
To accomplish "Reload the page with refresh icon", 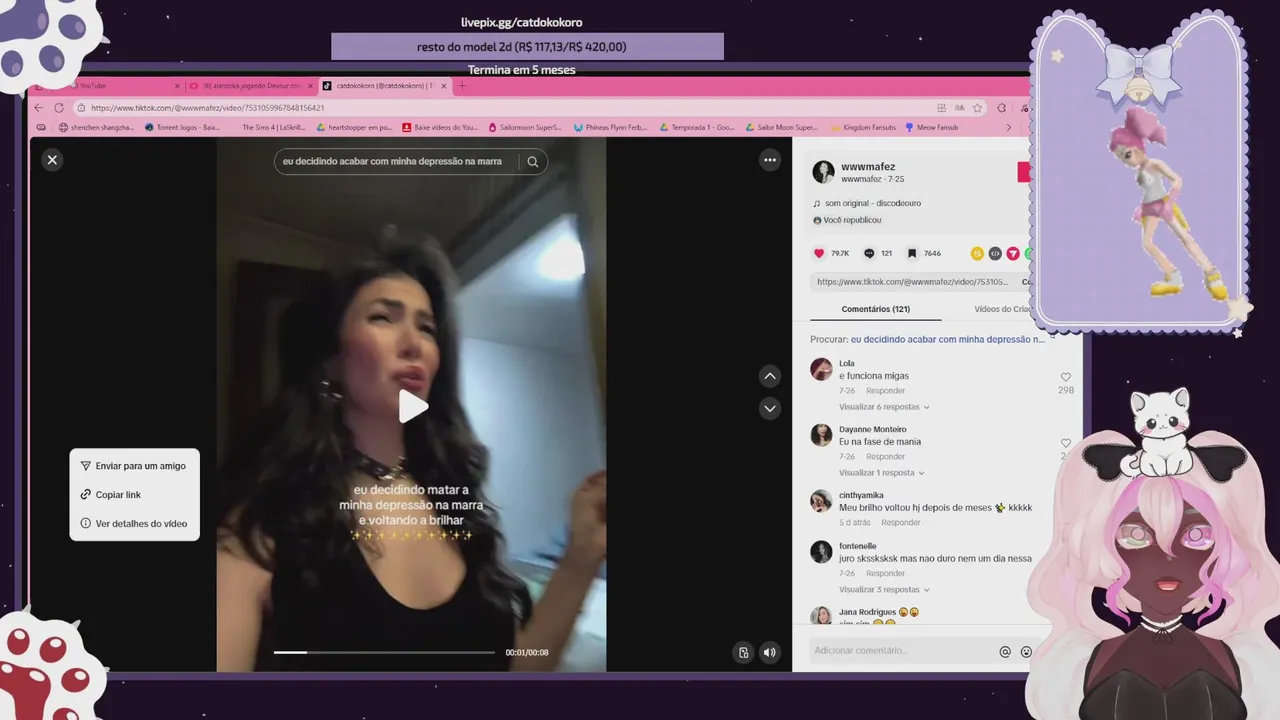I will [x=59, y=107].
